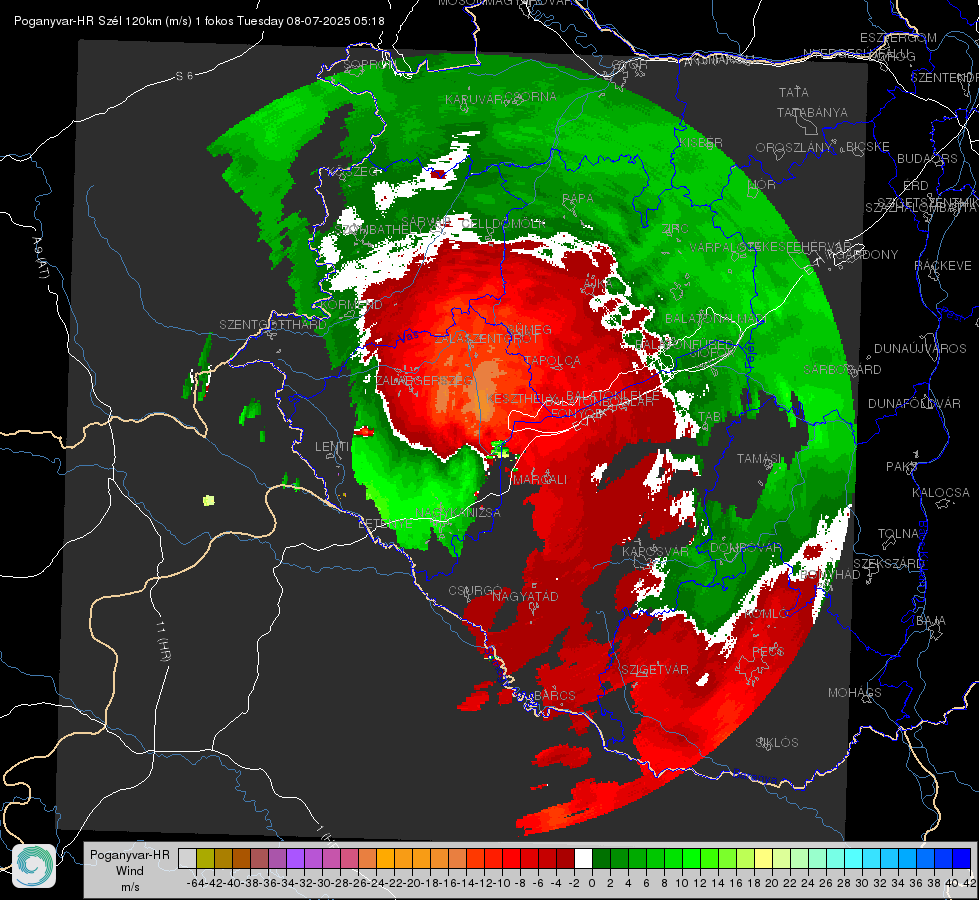This screenshot has height=900, width=979.
Task: Click the KAPOSVAR city label
Action: click(655, 552)
